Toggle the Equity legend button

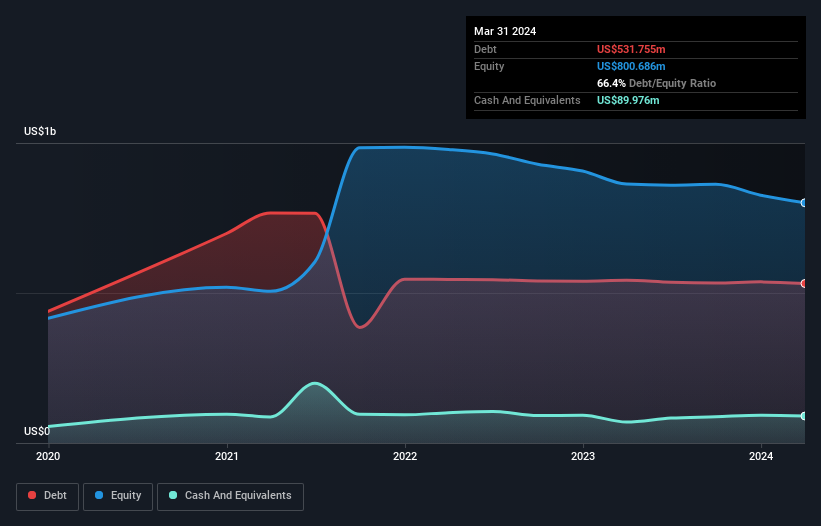click(118, 496)
